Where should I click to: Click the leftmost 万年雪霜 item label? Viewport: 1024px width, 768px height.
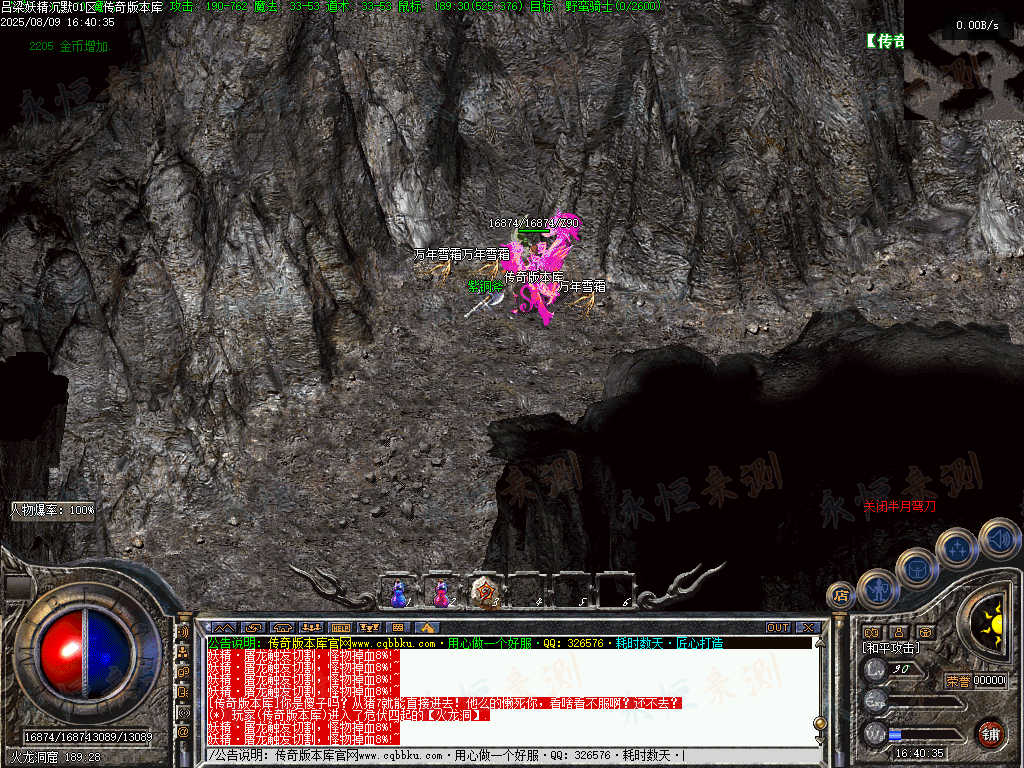pos(437,255)
